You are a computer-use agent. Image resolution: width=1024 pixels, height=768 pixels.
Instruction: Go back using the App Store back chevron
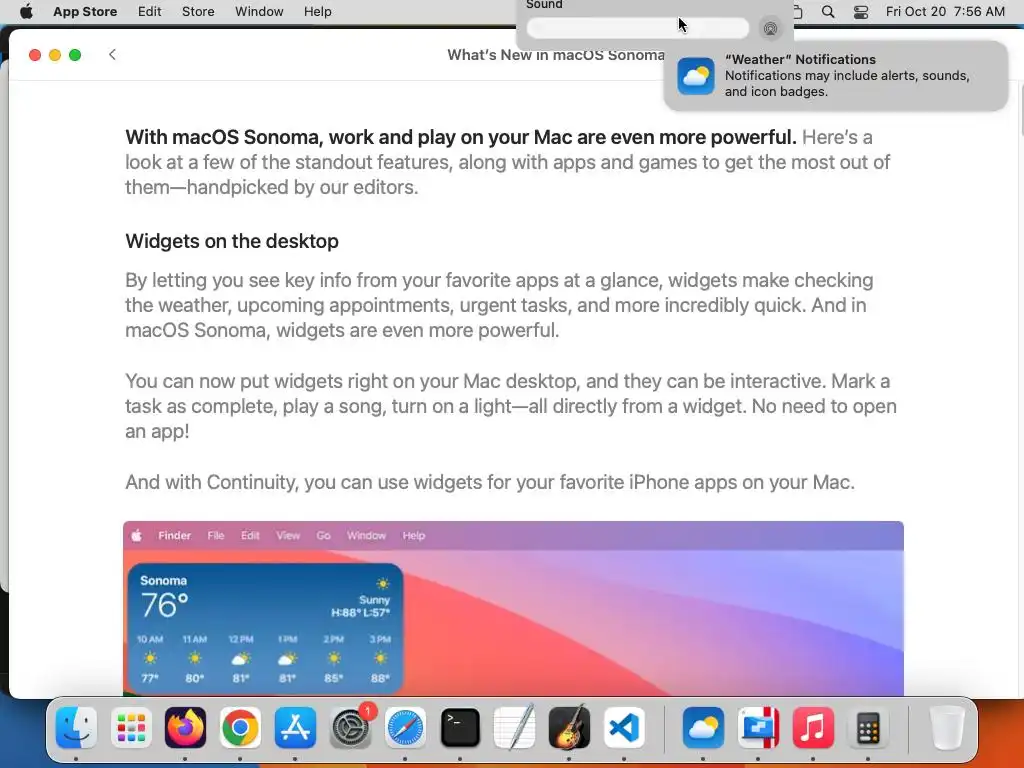coord(112,55)
